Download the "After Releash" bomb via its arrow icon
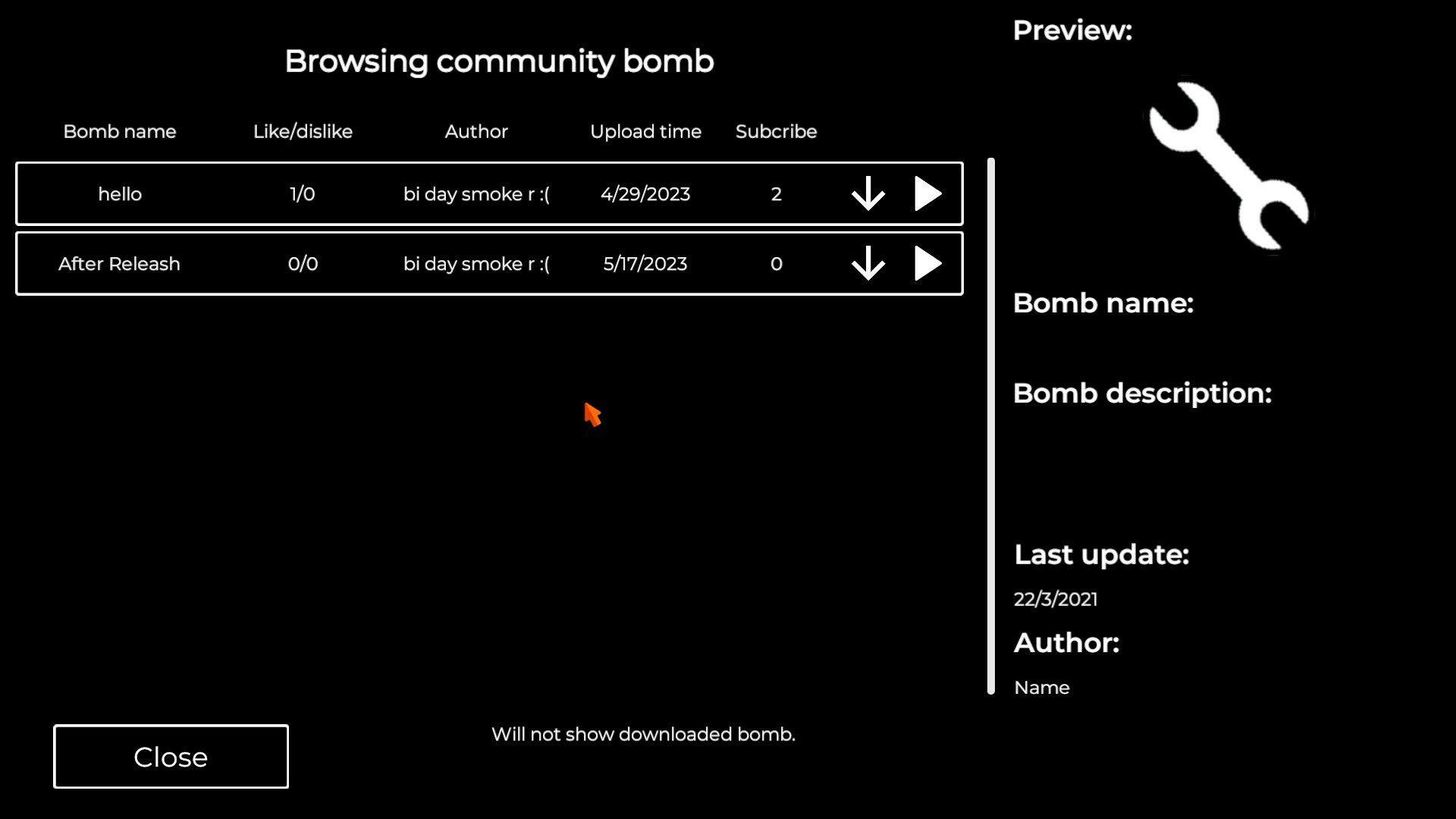 pyautogui.click(x=868, y=264)
